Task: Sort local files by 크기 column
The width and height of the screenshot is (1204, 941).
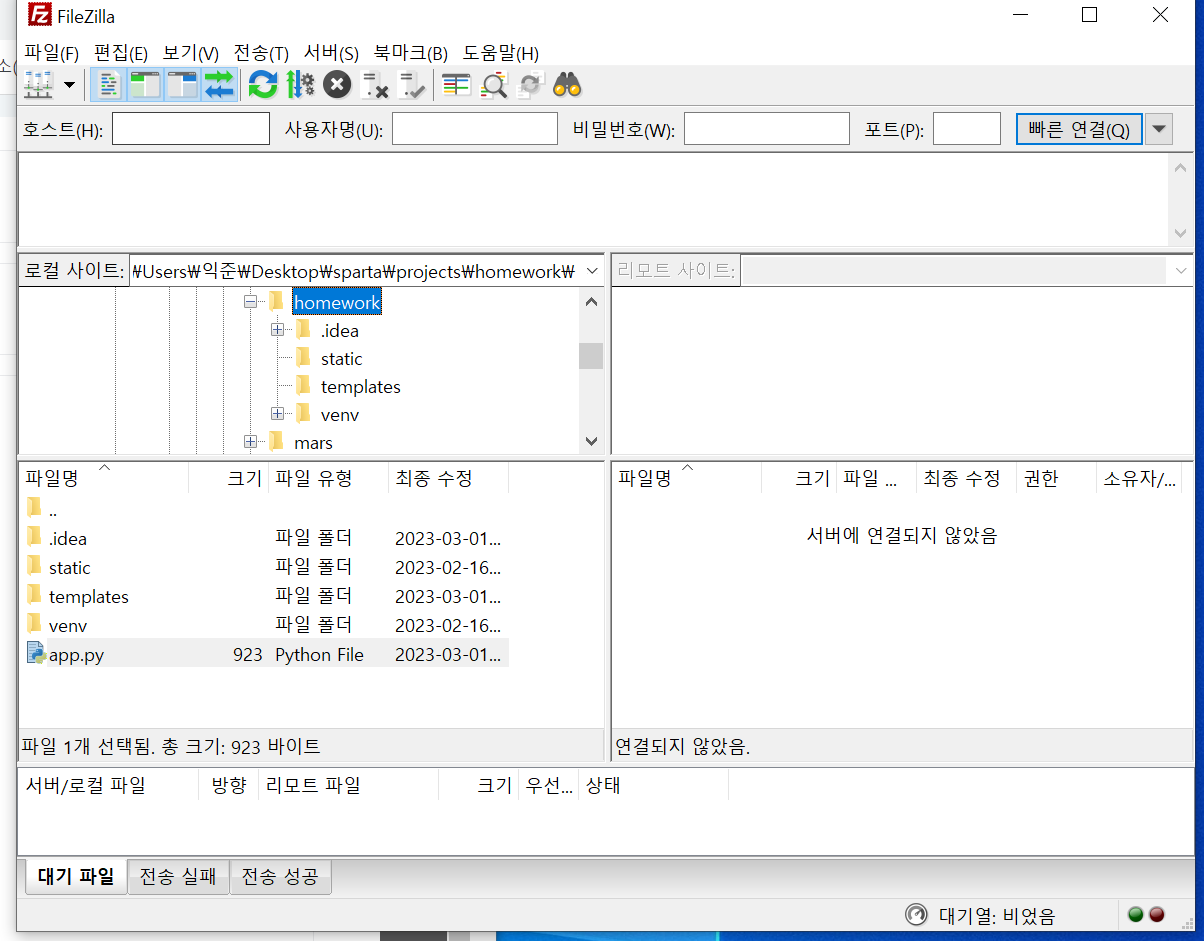Action: click(x=229, y=478)
